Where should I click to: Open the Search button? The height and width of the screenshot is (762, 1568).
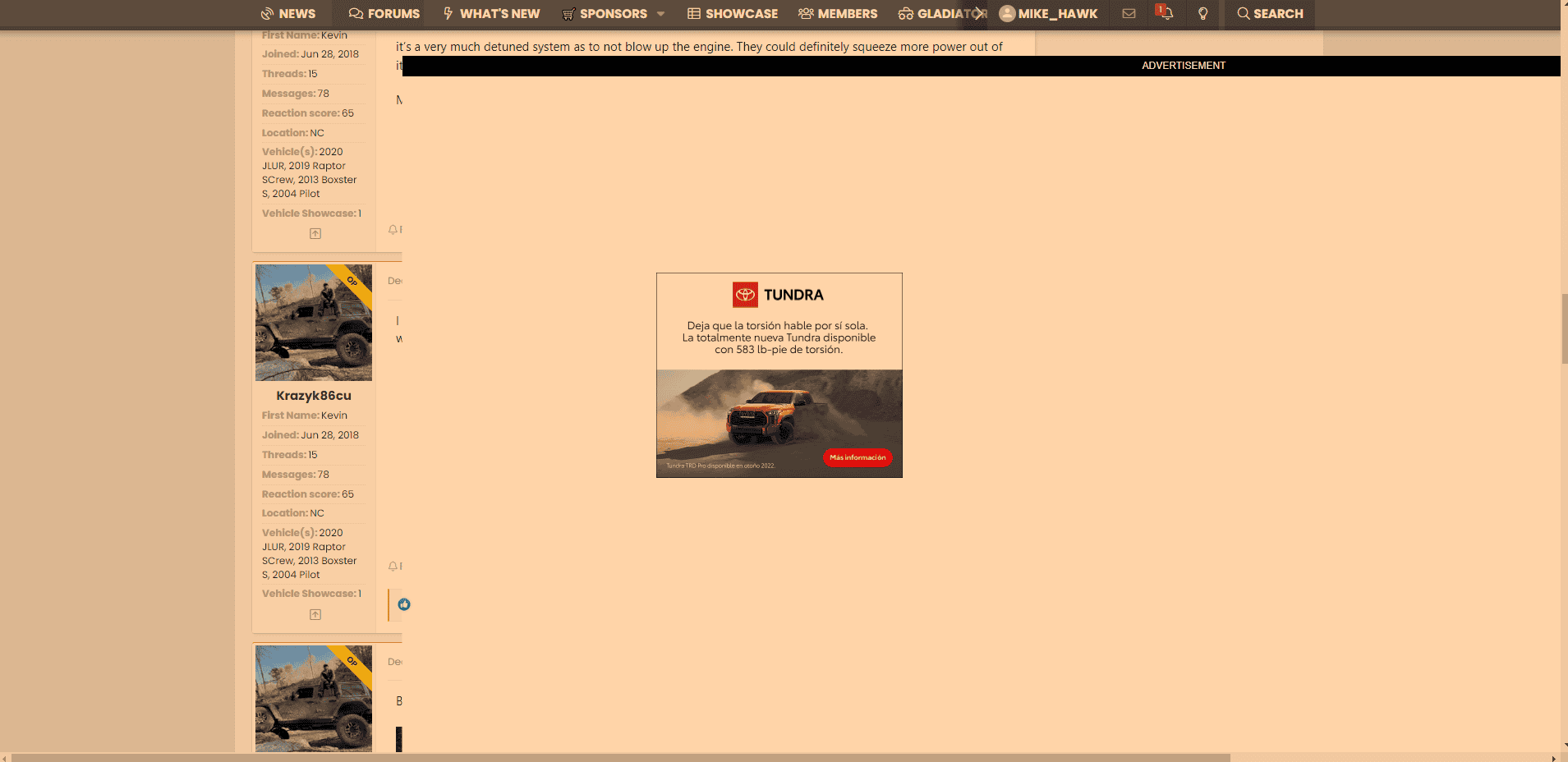[x=1270, y=14]
